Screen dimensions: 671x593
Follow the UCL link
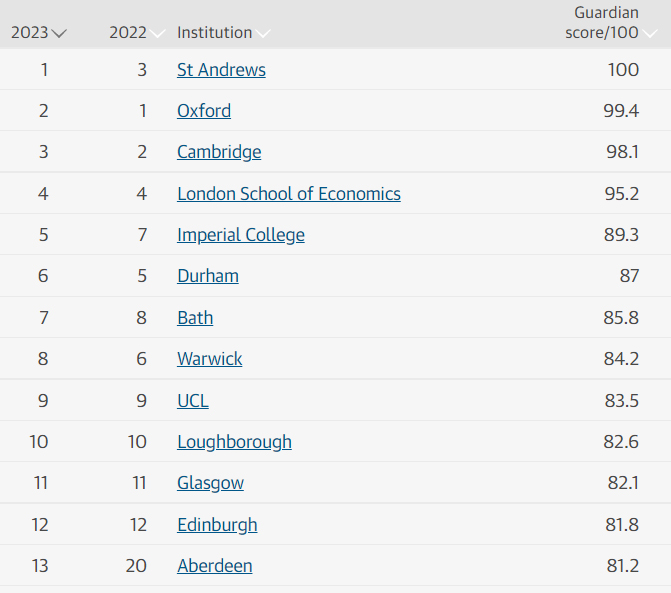tap(193, 401)
